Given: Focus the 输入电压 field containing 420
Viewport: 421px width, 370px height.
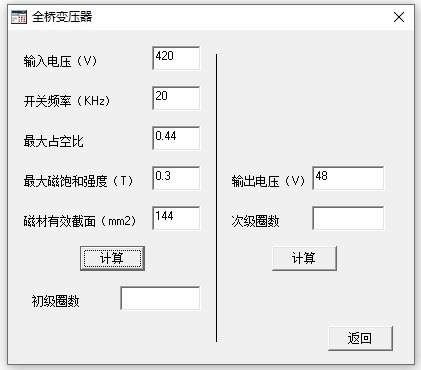Looking at the screenshot, I should point(176,58).
